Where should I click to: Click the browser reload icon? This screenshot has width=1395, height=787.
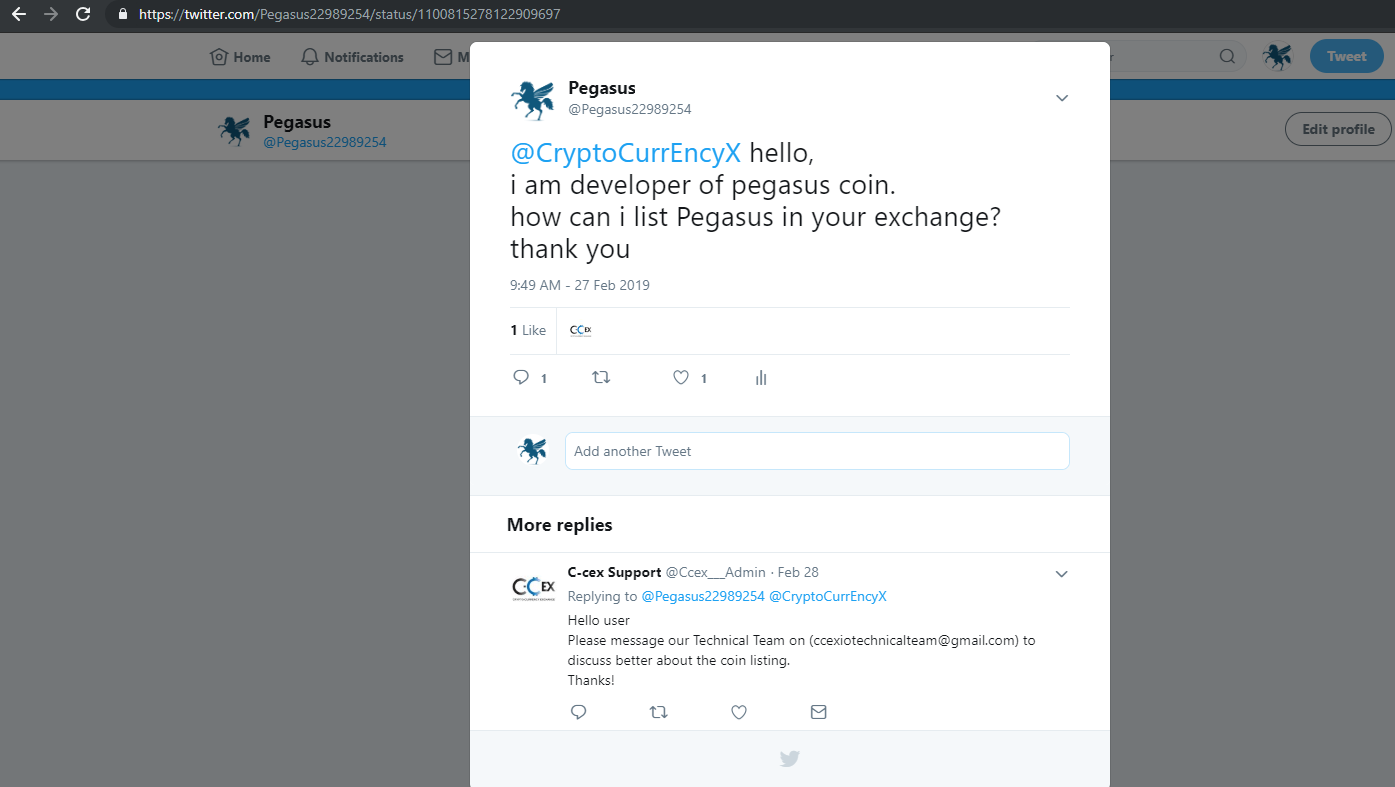click(x=83, y=14)
